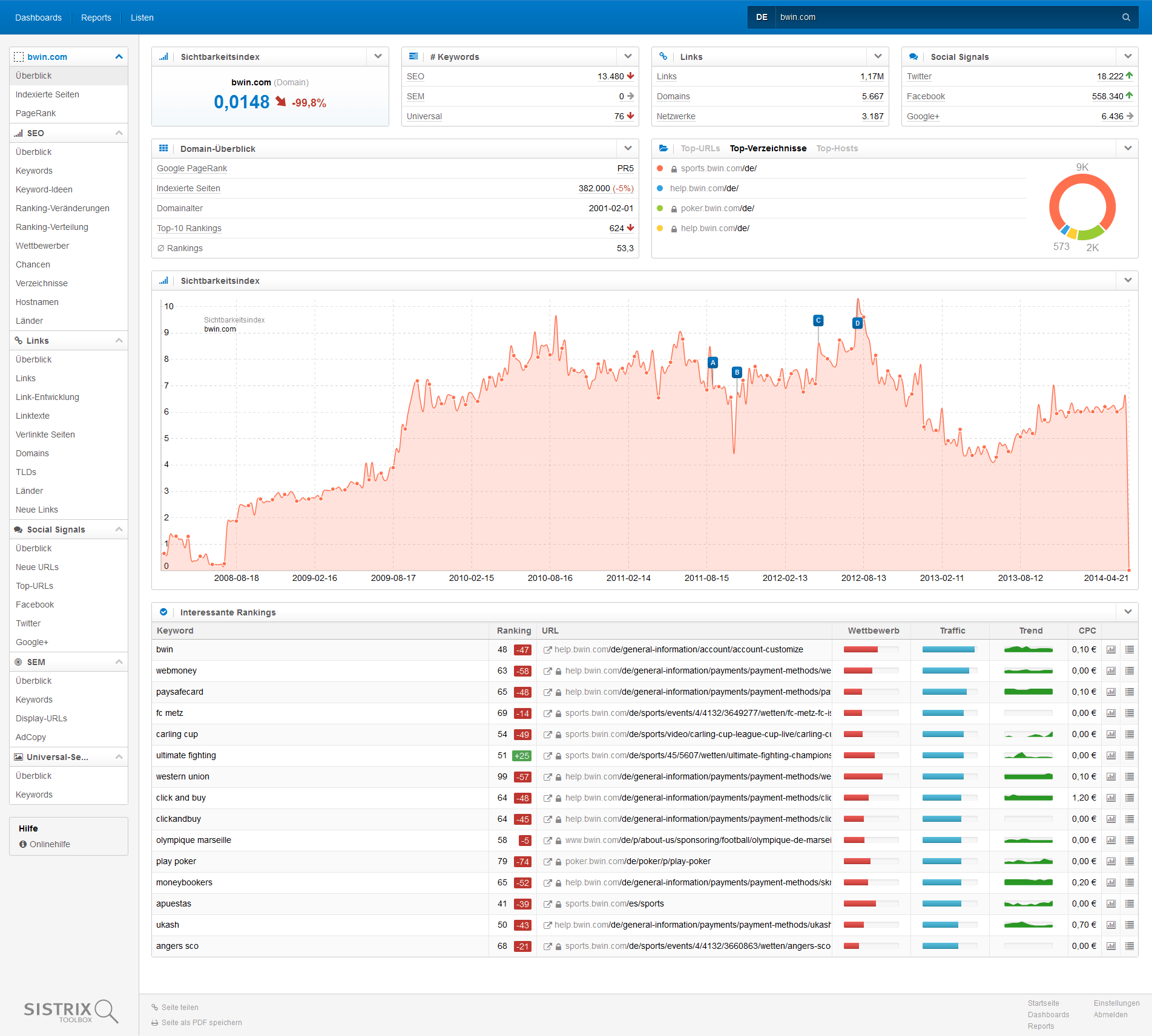Click the Abmelden footer link
This screenshot has height=1036, width=1152.
(1110, 1015)
